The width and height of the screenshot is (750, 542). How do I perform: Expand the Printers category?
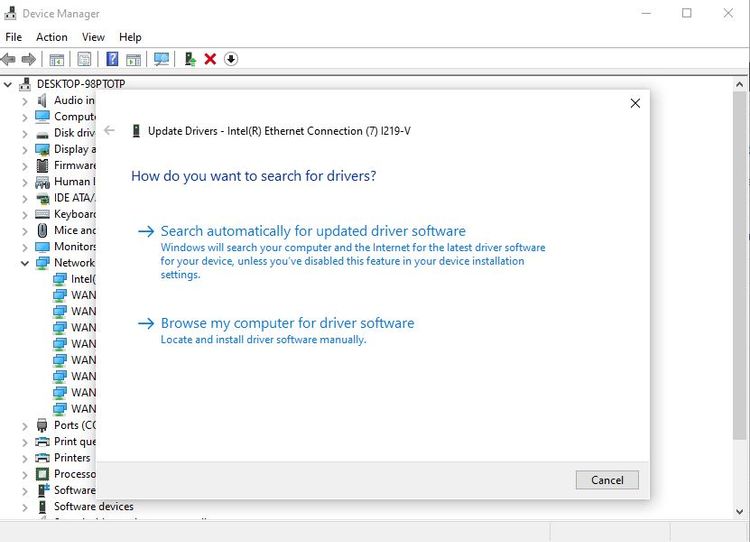25,459
